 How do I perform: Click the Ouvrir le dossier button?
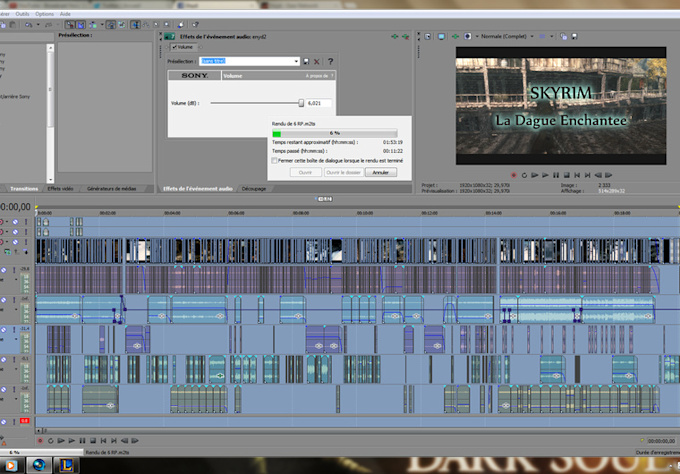pos(343,172)
